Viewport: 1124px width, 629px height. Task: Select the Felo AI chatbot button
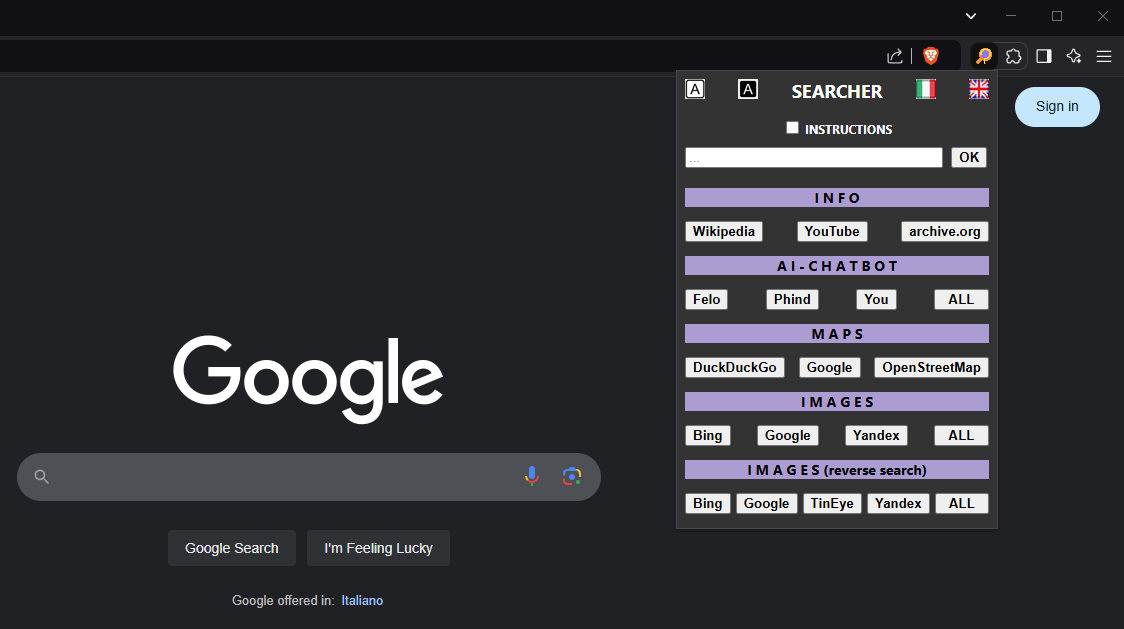(706, 300)
